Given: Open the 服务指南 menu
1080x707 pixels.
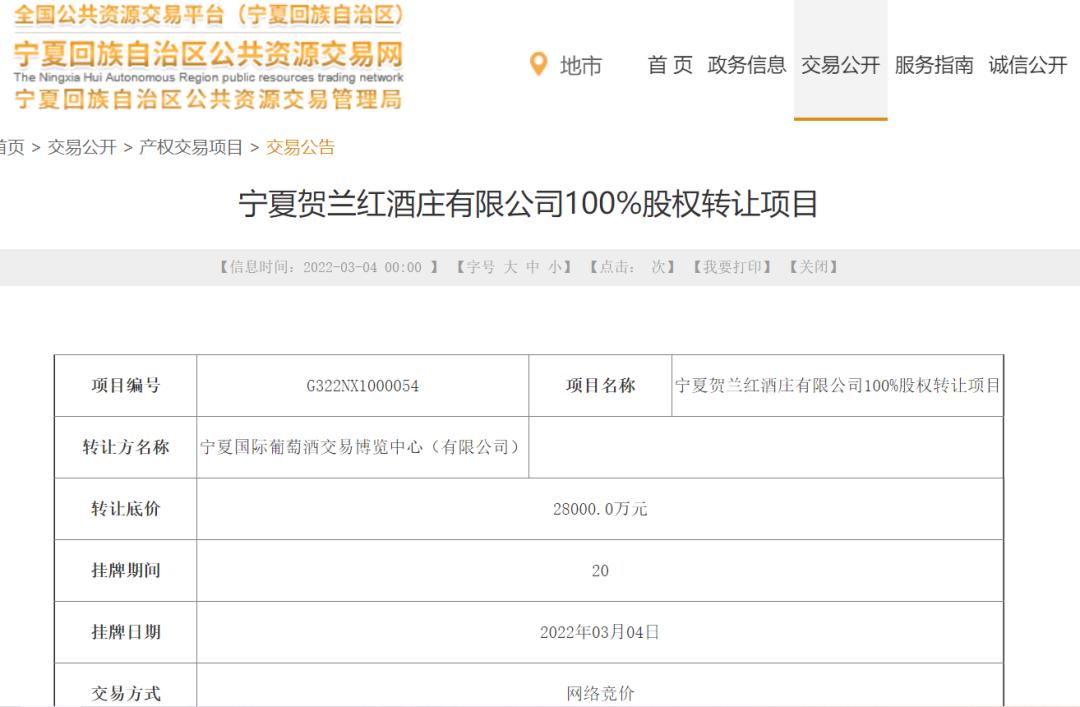Looking at the screenshot, I should pos(936,65).
